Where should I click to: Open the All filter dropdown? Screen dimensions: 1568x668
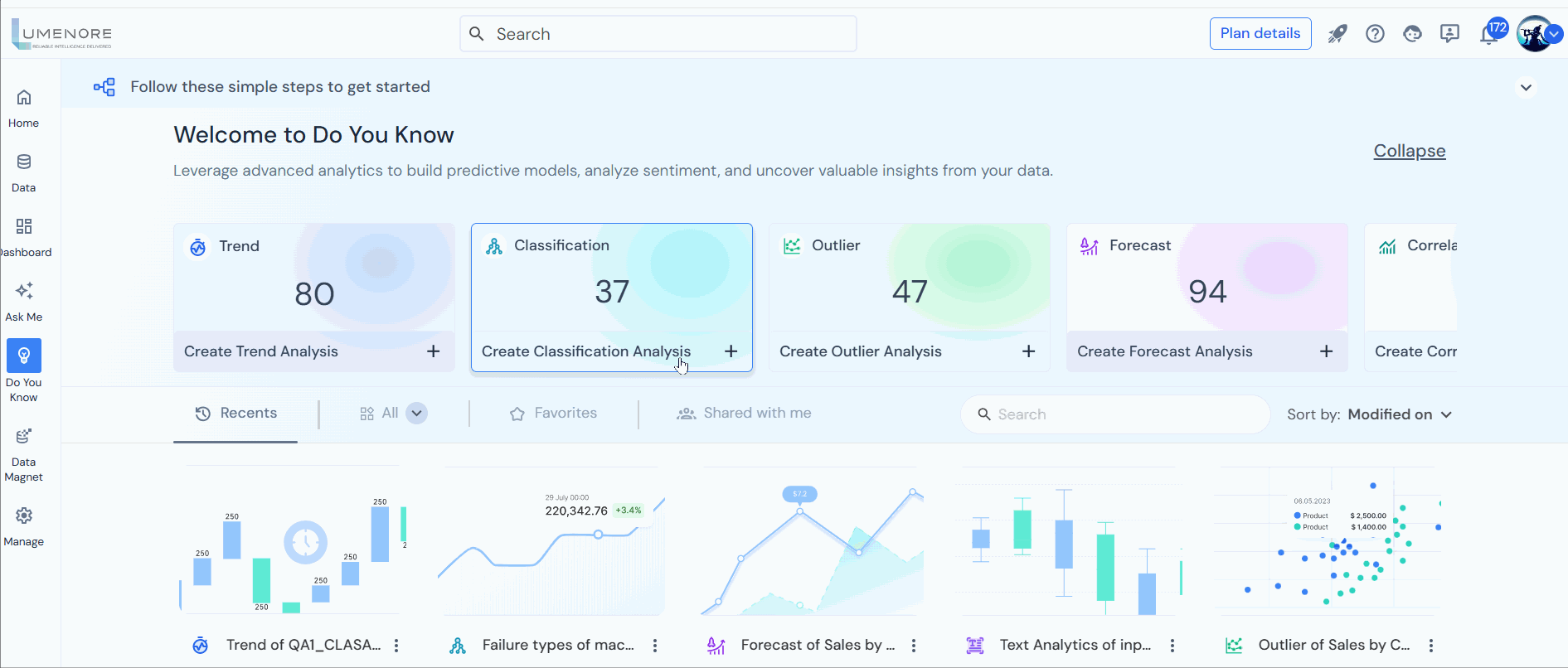coord(417,414)
